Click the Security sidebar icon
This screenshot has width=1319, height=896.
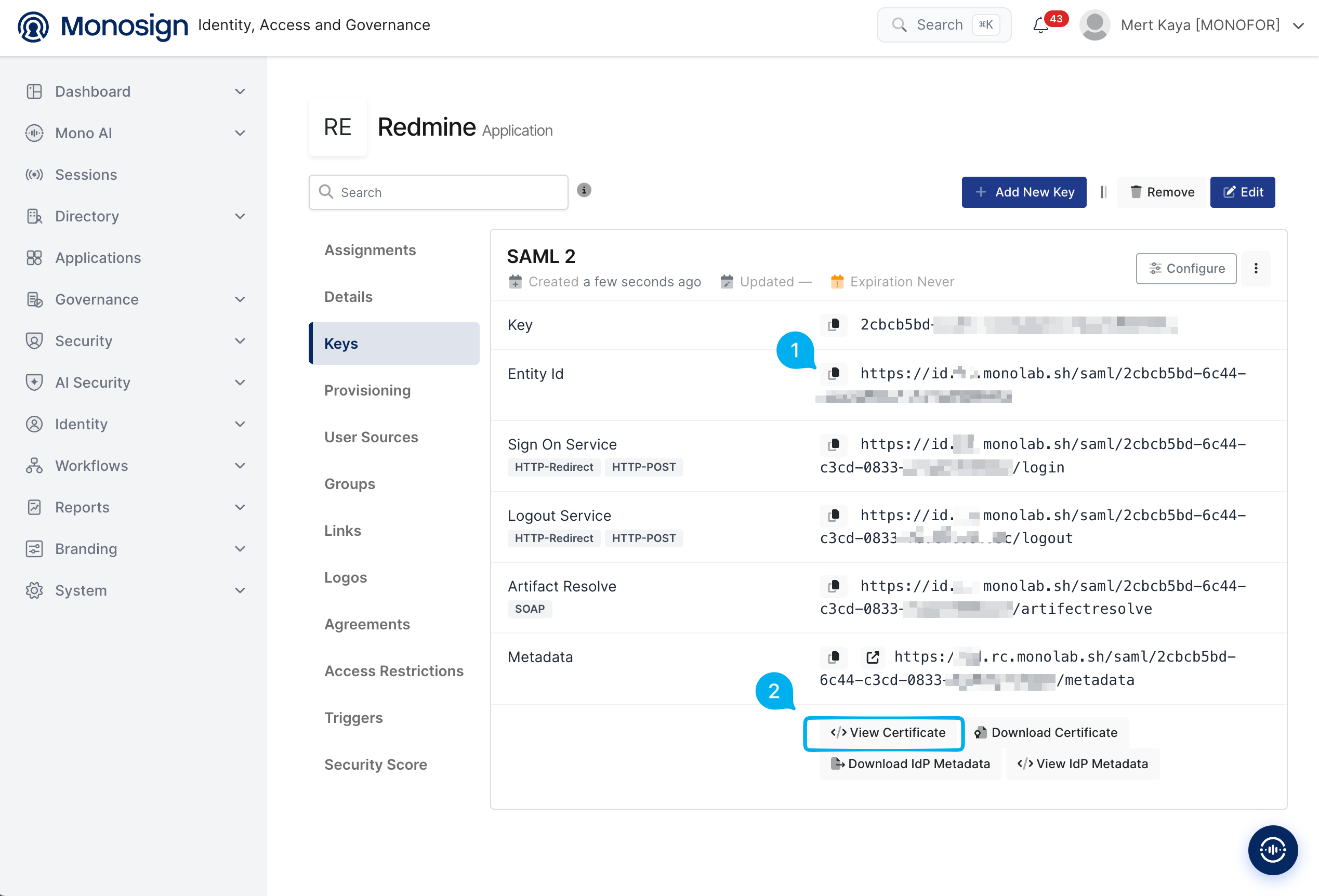point(34,341)
